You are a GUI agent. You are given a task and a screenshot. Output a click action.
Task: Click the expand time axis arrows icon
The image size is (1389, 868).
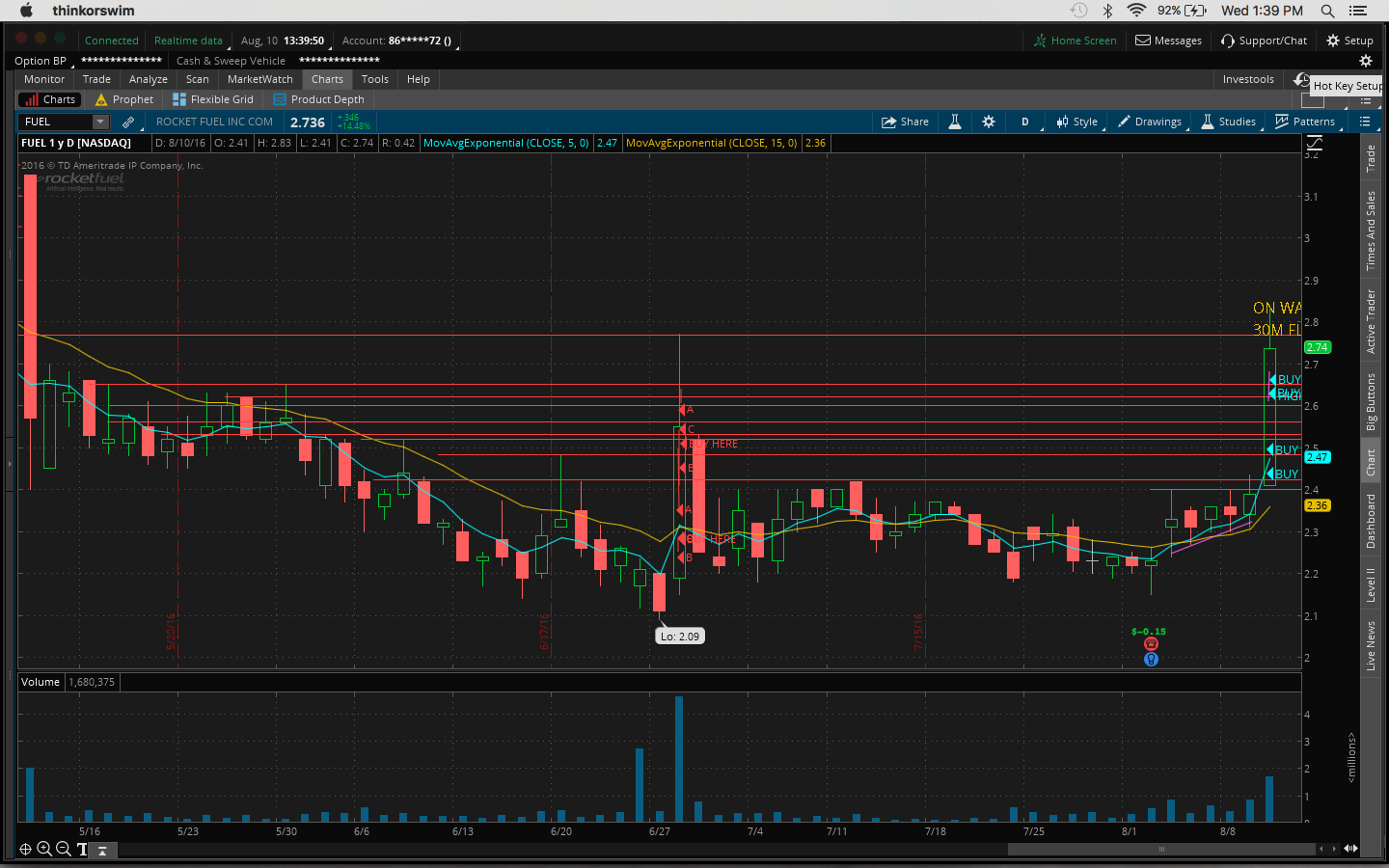pyautogui.click(x=1350, y=849)
